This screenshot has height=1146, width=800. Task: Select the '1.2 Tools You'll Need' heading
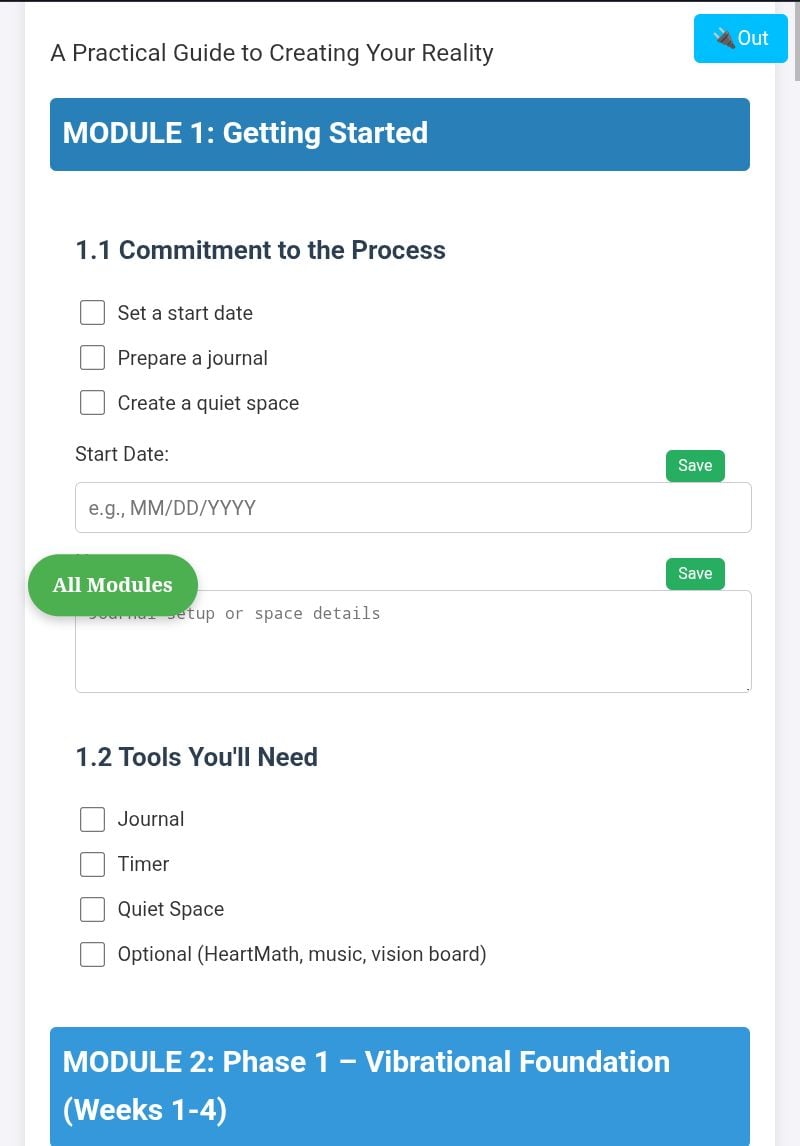tap(197, 757)
